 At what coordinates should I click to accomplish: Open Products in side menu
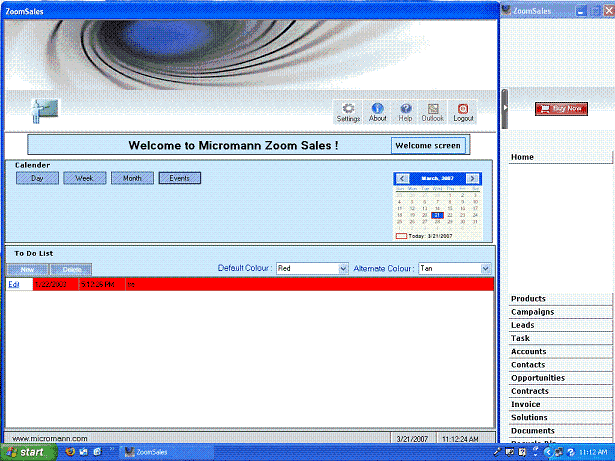(560, 299)
